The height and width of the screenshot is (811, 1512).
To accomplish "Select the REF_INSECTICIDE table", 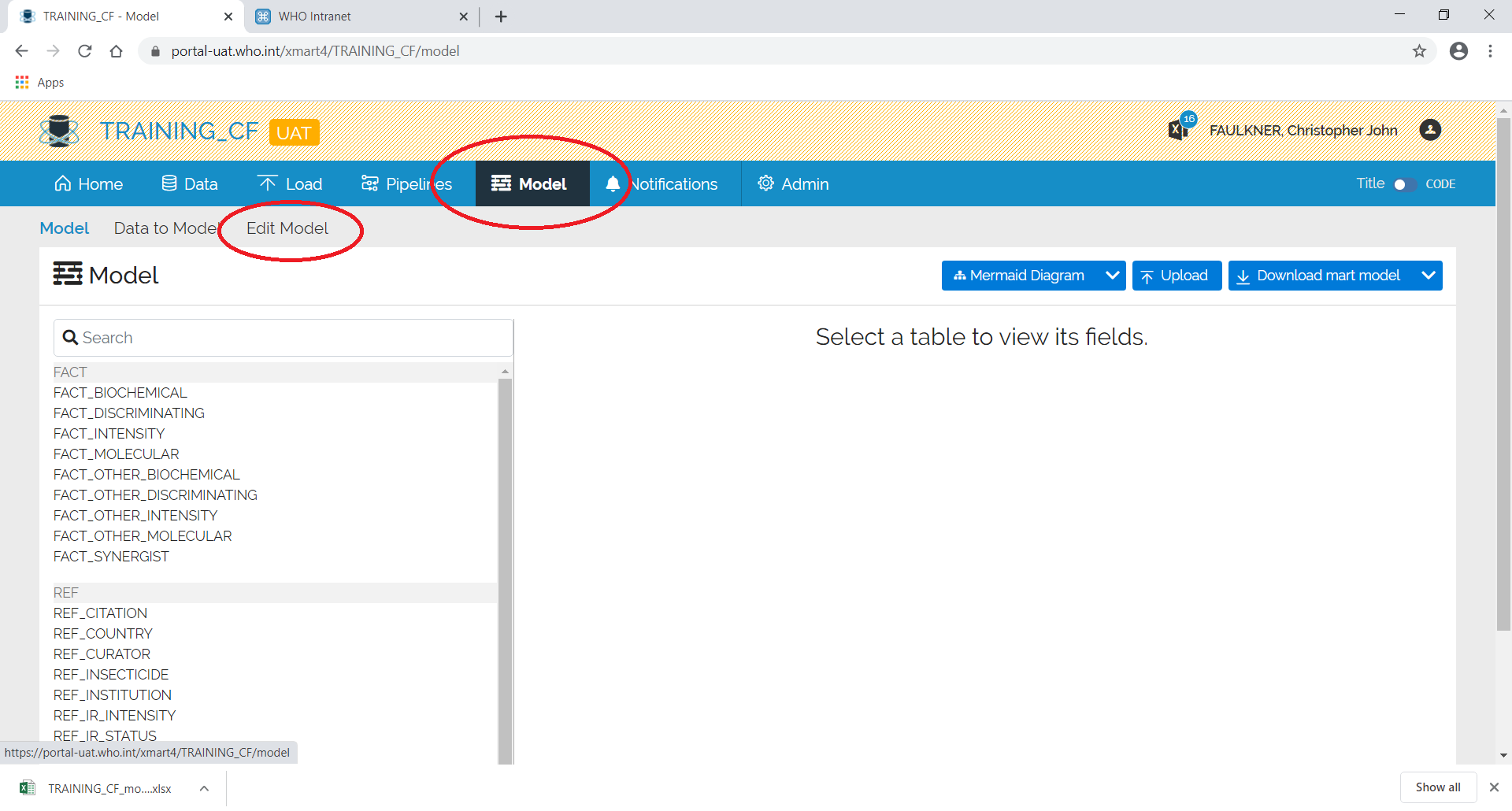I will (x=111, y=675).
